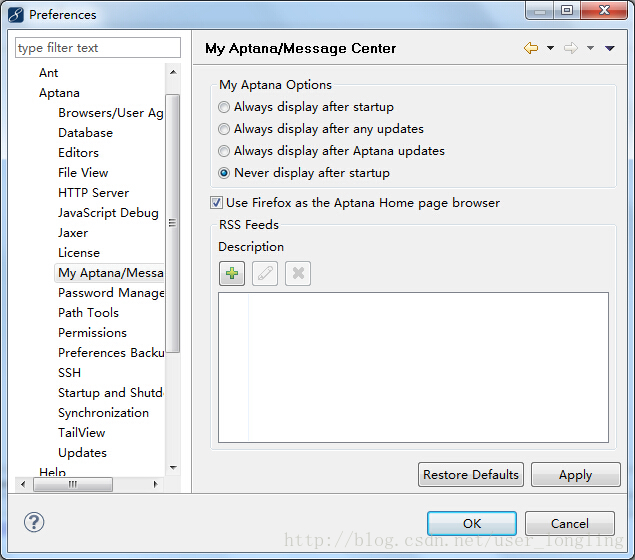635x560 pixels.
Task: Open Updates preferences page
Action: coord(82,453)
